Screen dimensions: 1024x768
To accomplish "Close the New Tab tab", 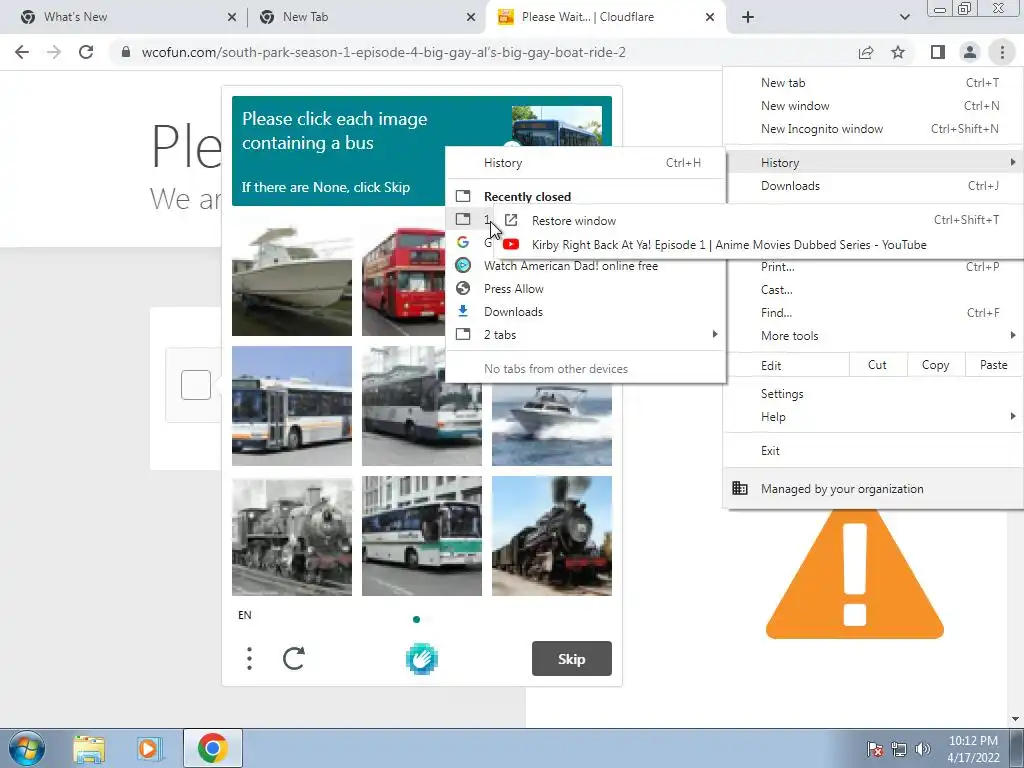I will click(471, 17).
